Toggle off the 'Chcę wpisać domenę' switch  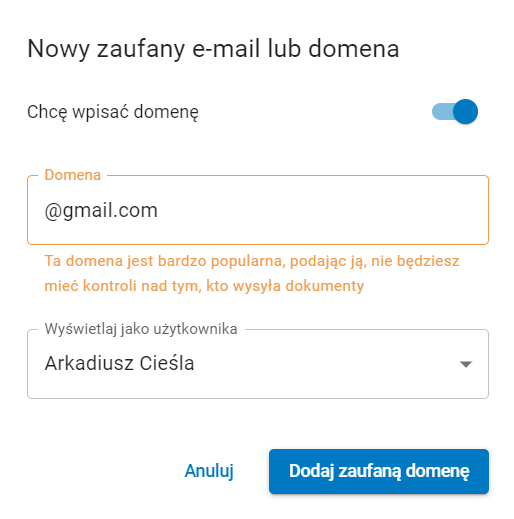455,111
